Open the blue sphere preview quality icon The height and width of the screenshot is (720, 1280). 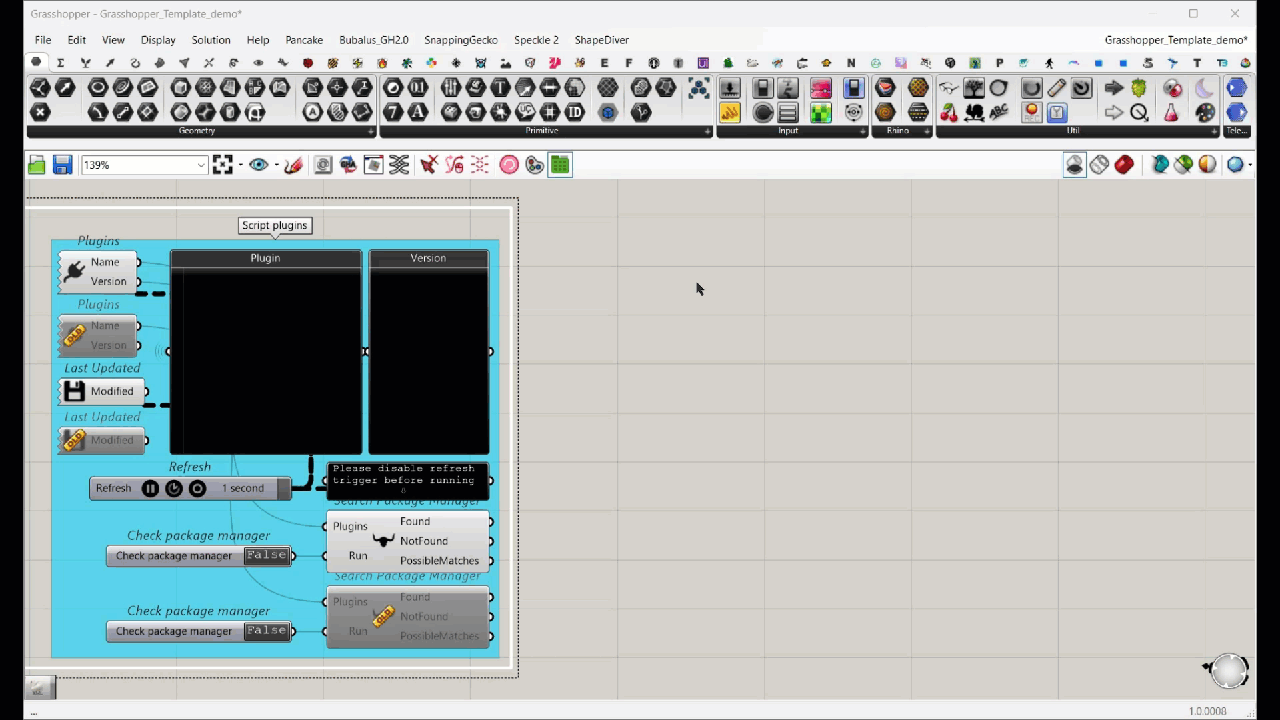click(x=1235, y=165)
